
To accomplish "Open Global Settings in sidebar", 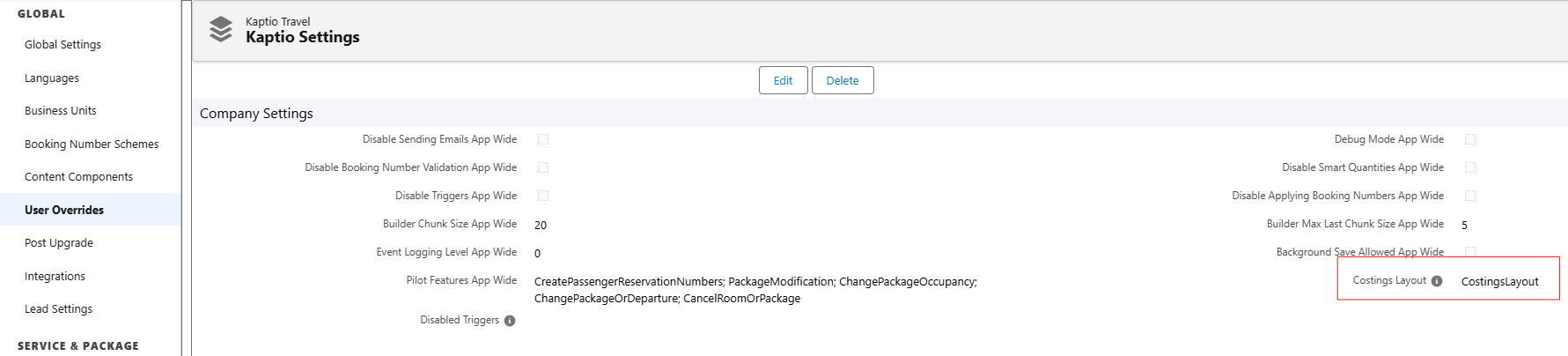I will pos(63,45).
